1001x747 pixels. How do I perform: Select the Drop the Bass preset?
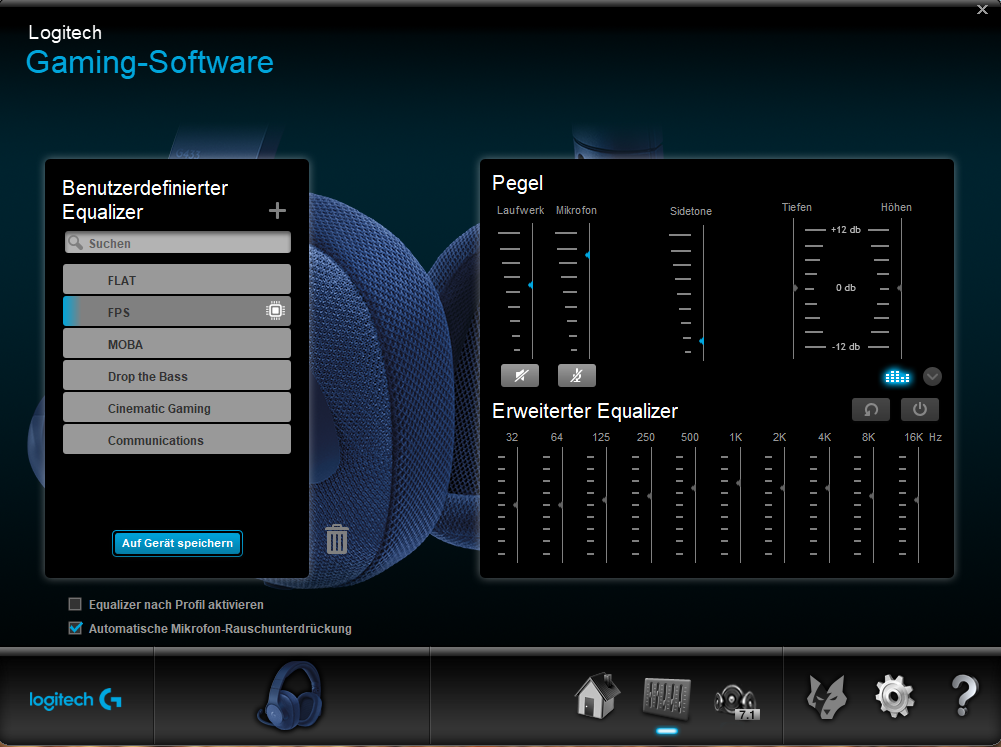(177, 375)
